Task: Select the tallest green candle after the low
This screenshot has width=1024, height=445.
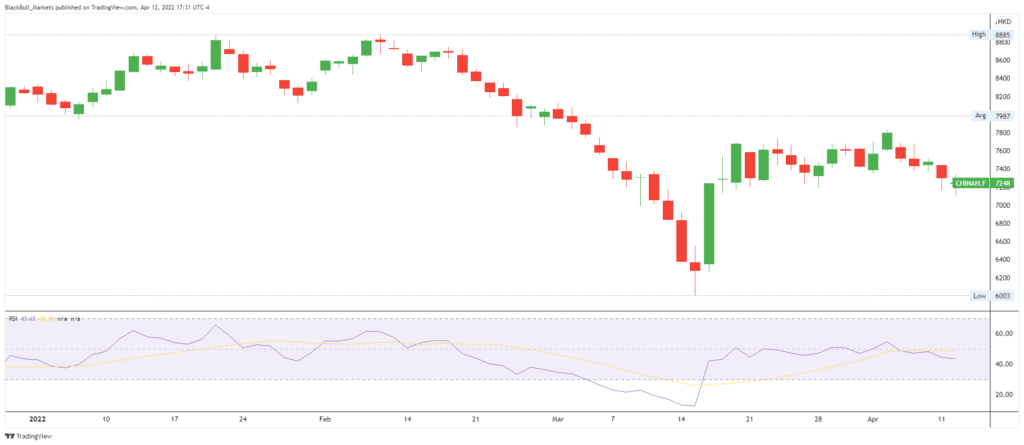Action: pyautogui.click(x=709, y=223)
